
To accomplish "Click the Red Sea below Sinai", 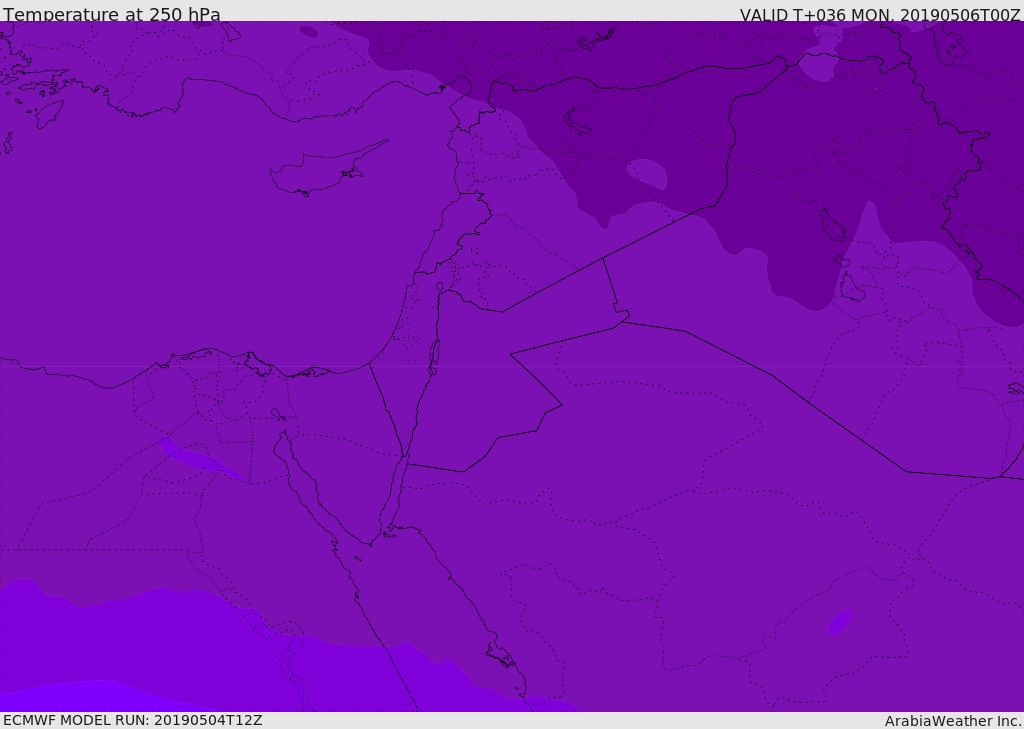I will tap(420, 600).
